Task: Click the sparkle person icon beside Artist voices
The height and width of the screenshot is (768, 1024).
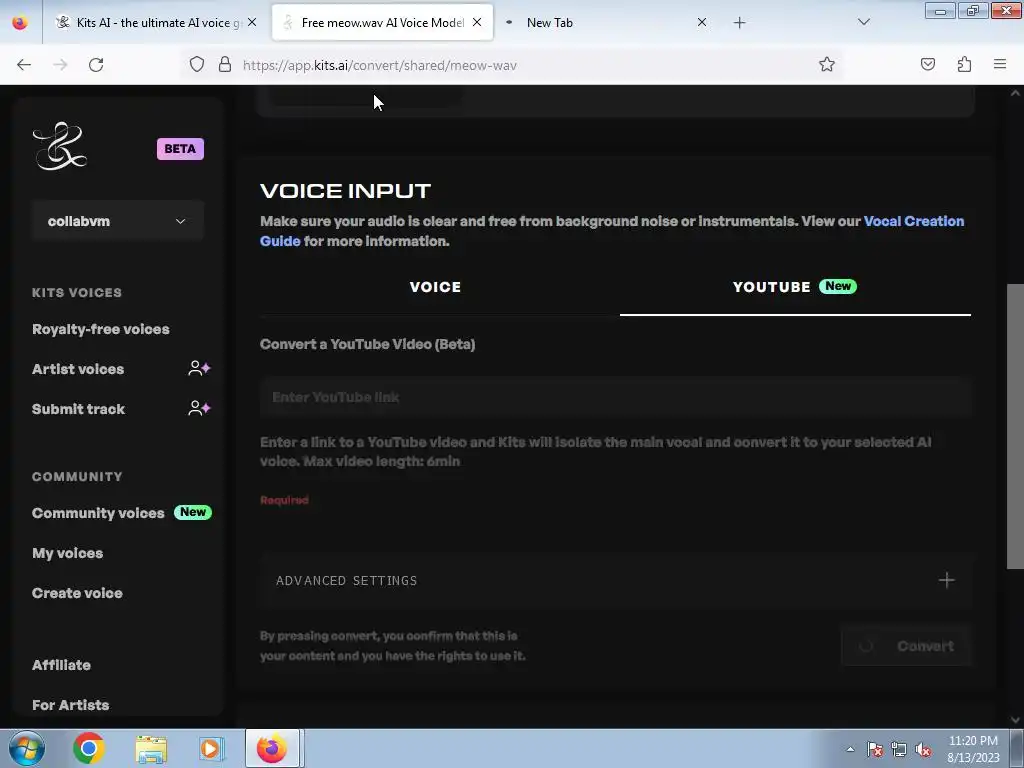Action: 199,368
